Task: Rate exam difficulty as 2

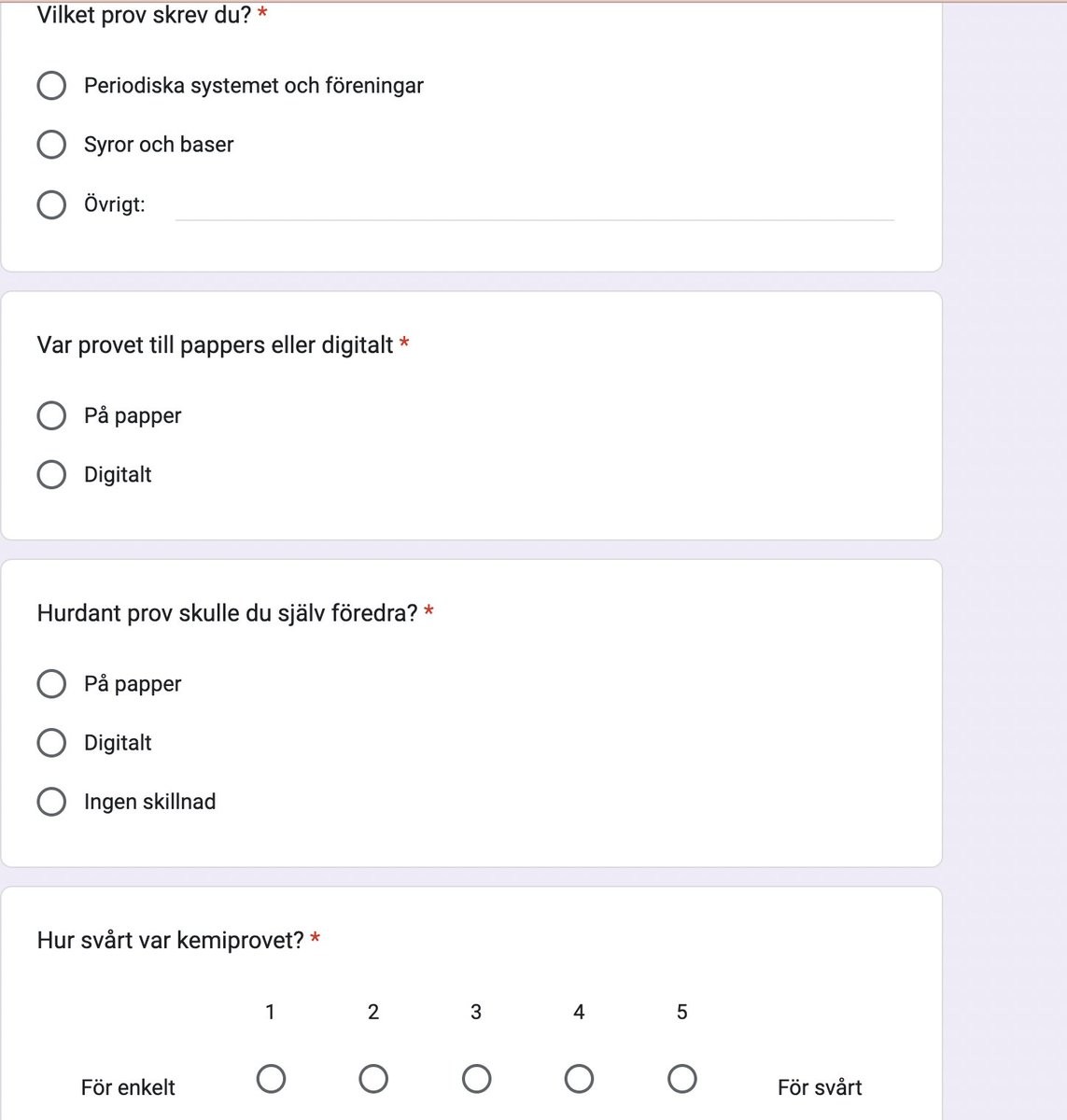Action: click(x=373, y=1079)
